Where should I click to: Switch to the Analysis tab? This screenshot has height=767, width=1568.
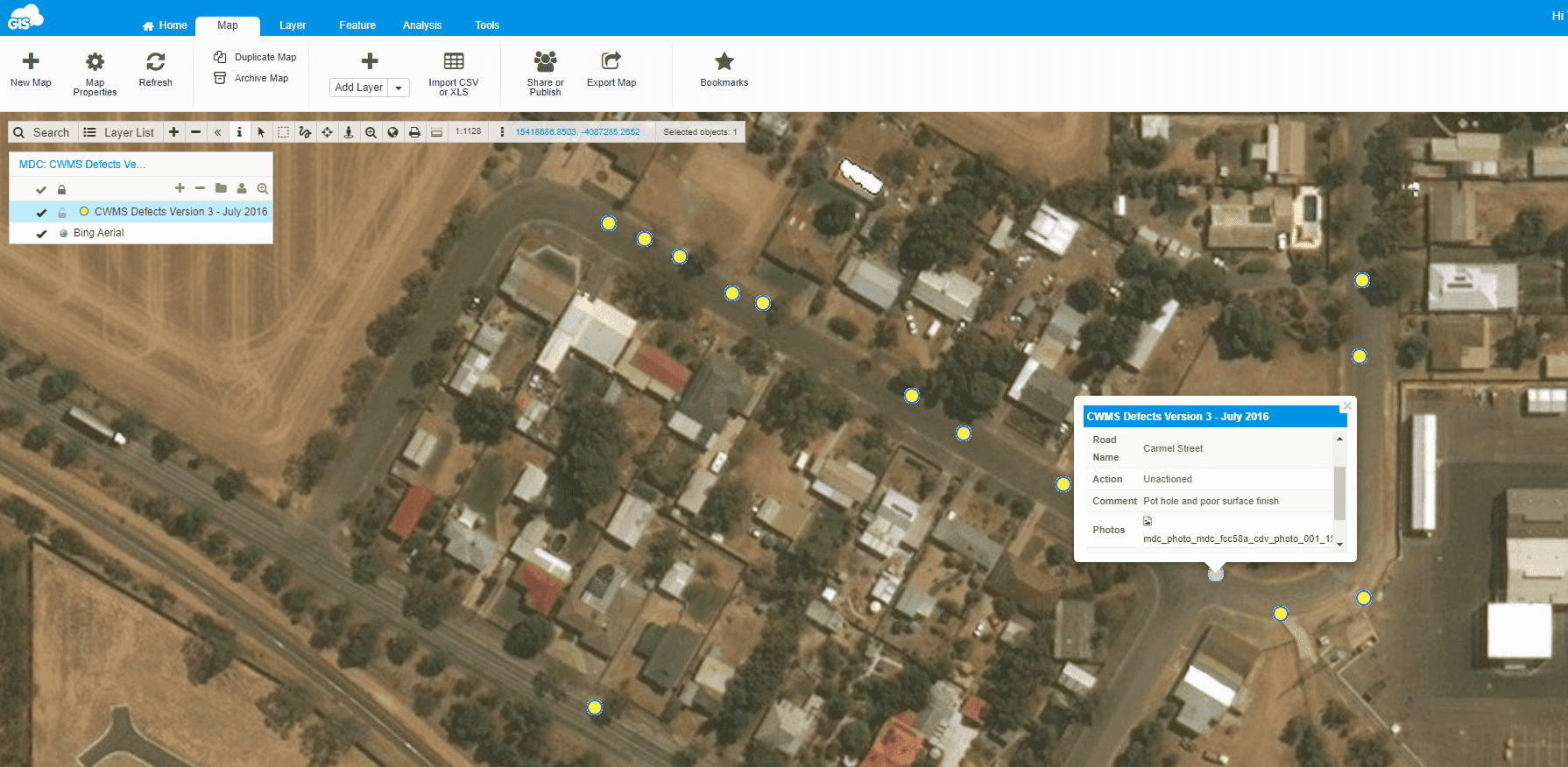(x=421, y=25)
